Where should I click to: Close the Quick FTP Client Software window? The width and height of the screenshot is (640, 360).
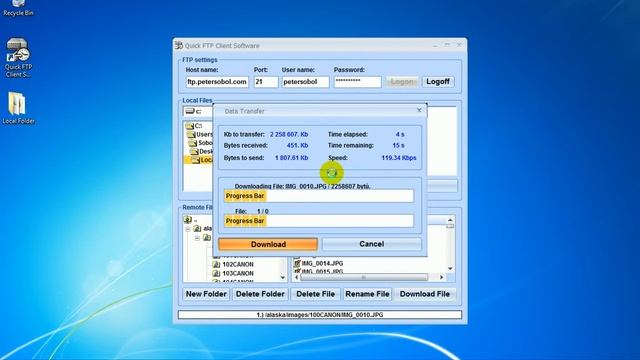coord(460,45)
